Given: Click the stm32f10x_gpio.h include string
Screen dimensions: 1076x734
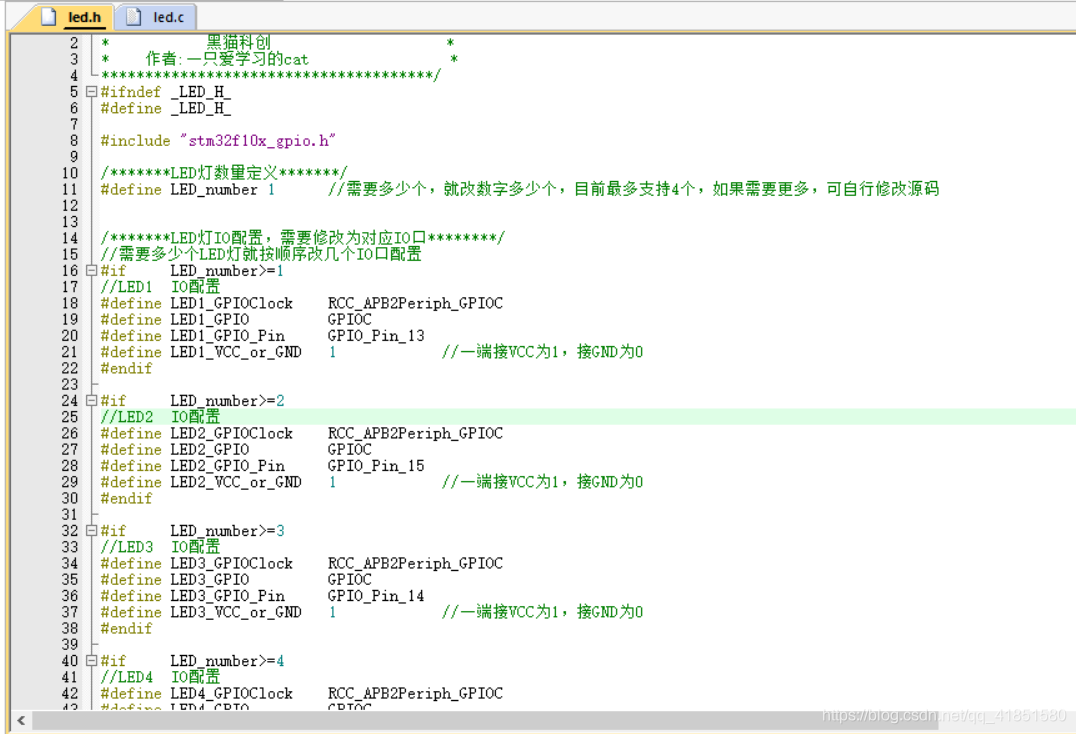Looking at the screenshot, I should [258, 141].
